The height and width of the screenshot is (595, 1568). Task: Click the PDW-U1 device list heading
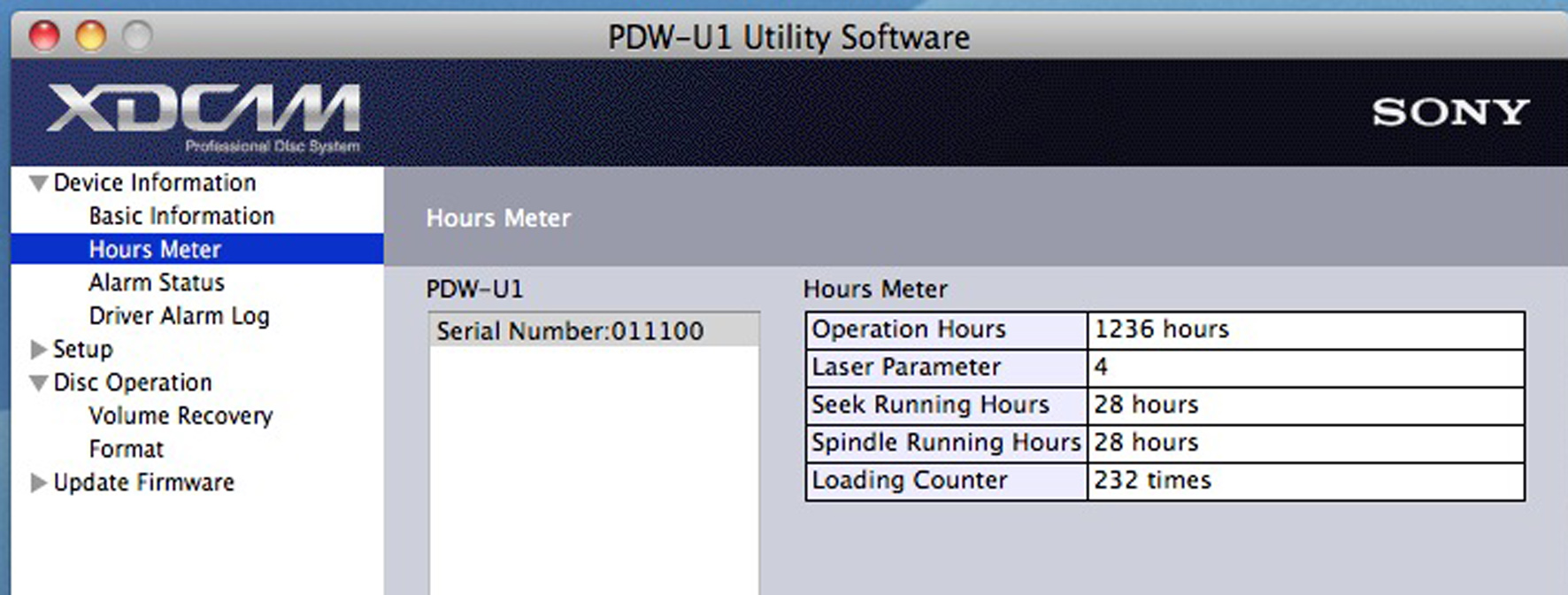(474, 290)
